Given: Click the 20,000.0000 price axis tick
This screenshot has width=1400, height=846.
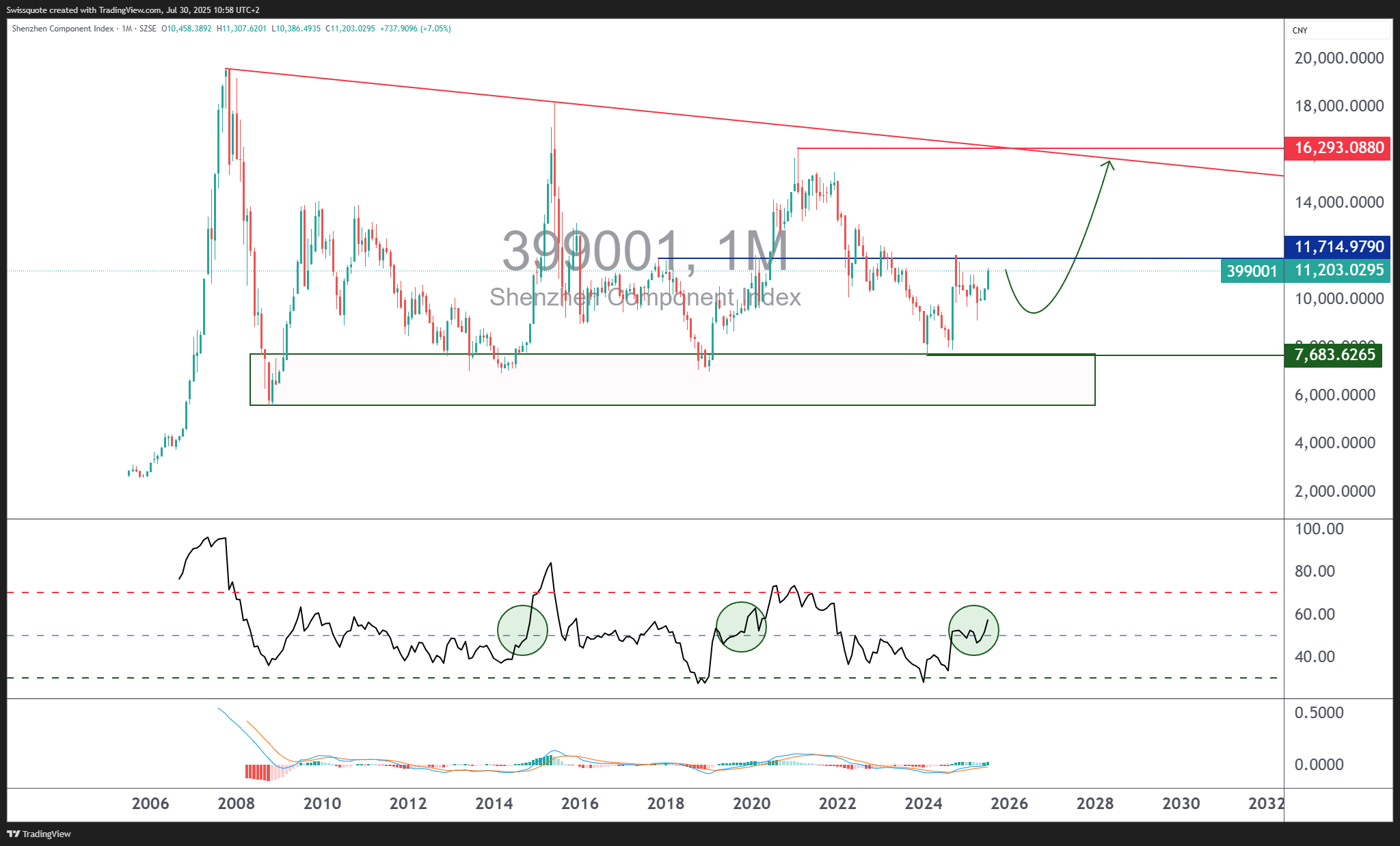Looking at the screenshot, I should [1339, 58].
